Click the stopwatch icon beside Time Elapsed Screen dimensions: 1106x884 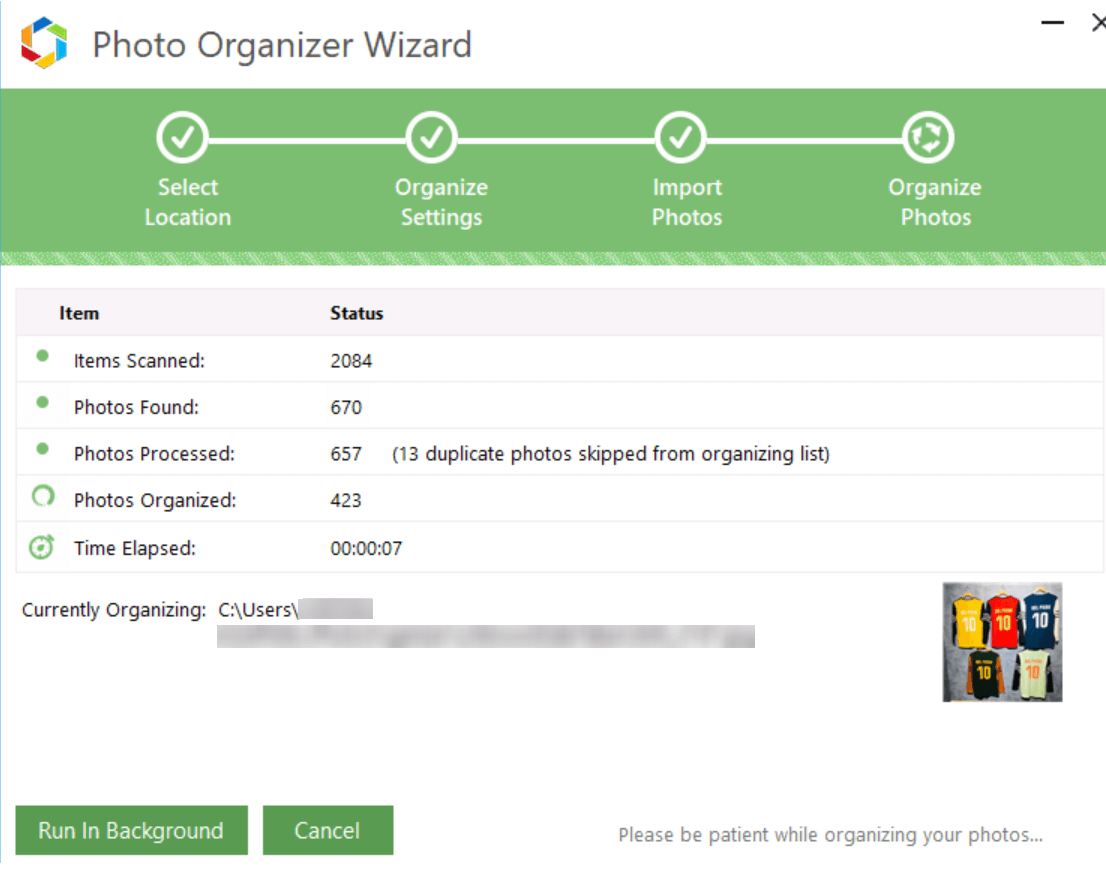[41, 547]
